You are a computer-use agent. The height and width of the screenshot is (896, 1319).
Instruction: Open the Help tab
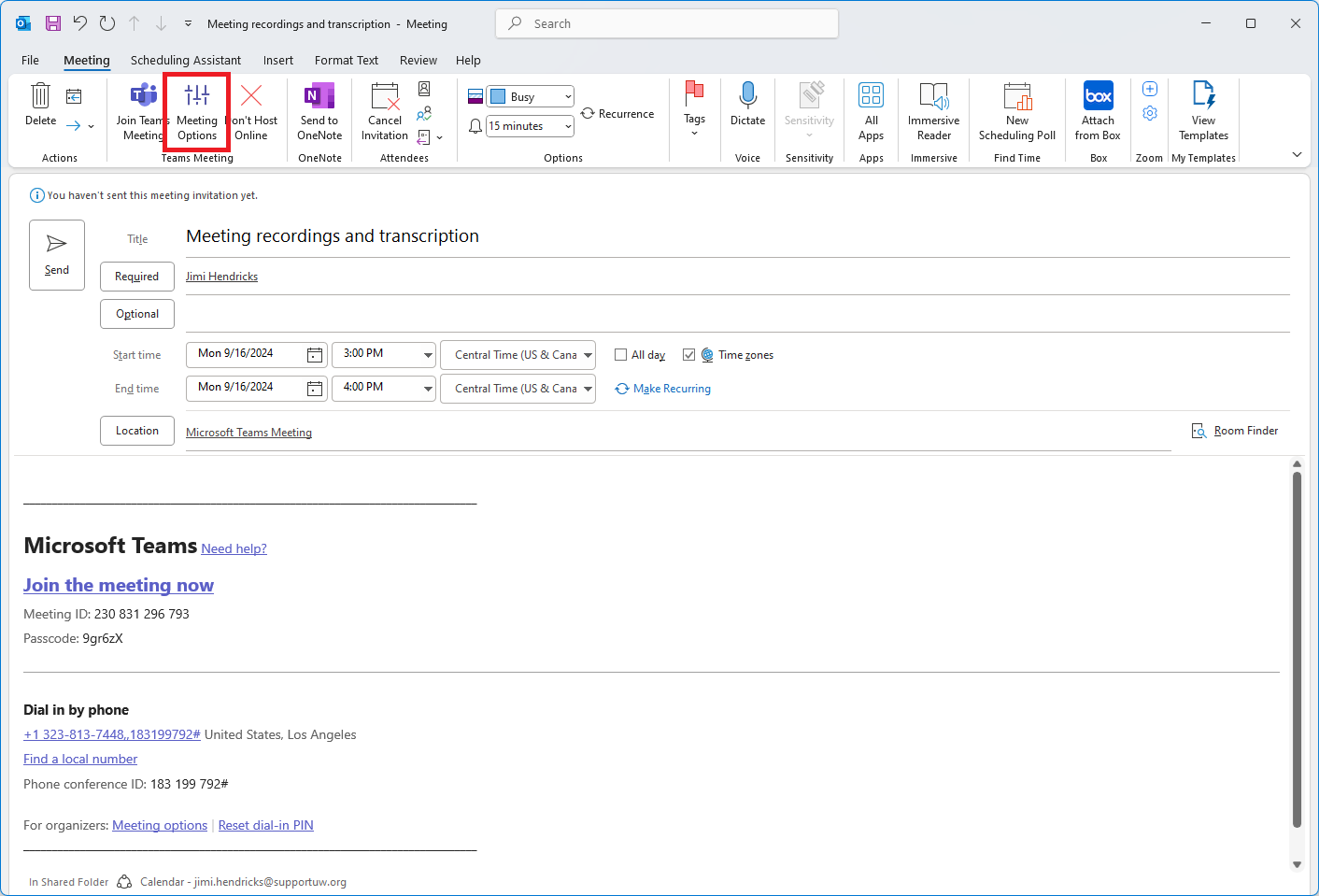[x=468, y=60]
